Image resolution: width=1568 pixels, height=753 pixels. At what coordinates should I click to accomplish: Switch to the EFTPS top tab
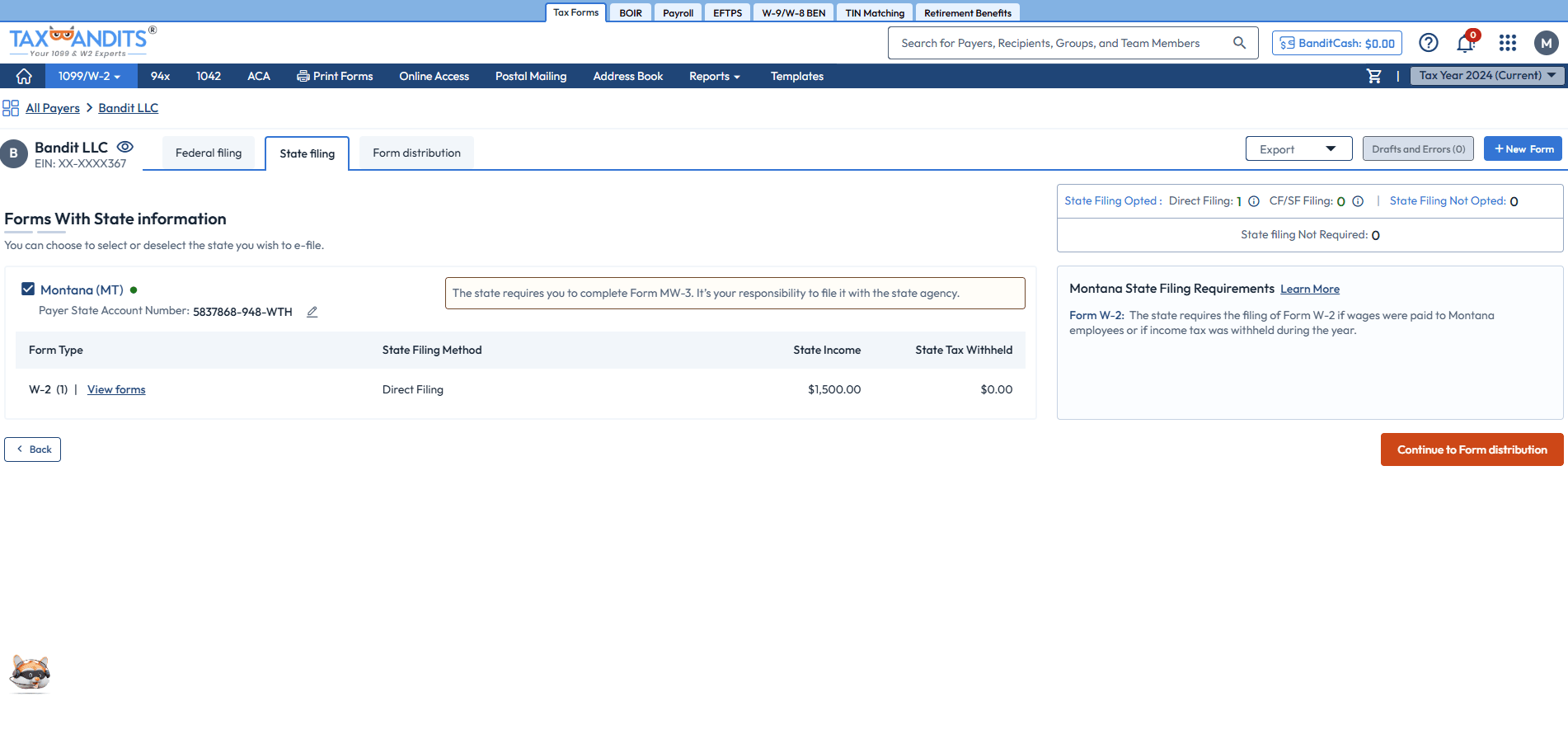pos(728,12)
